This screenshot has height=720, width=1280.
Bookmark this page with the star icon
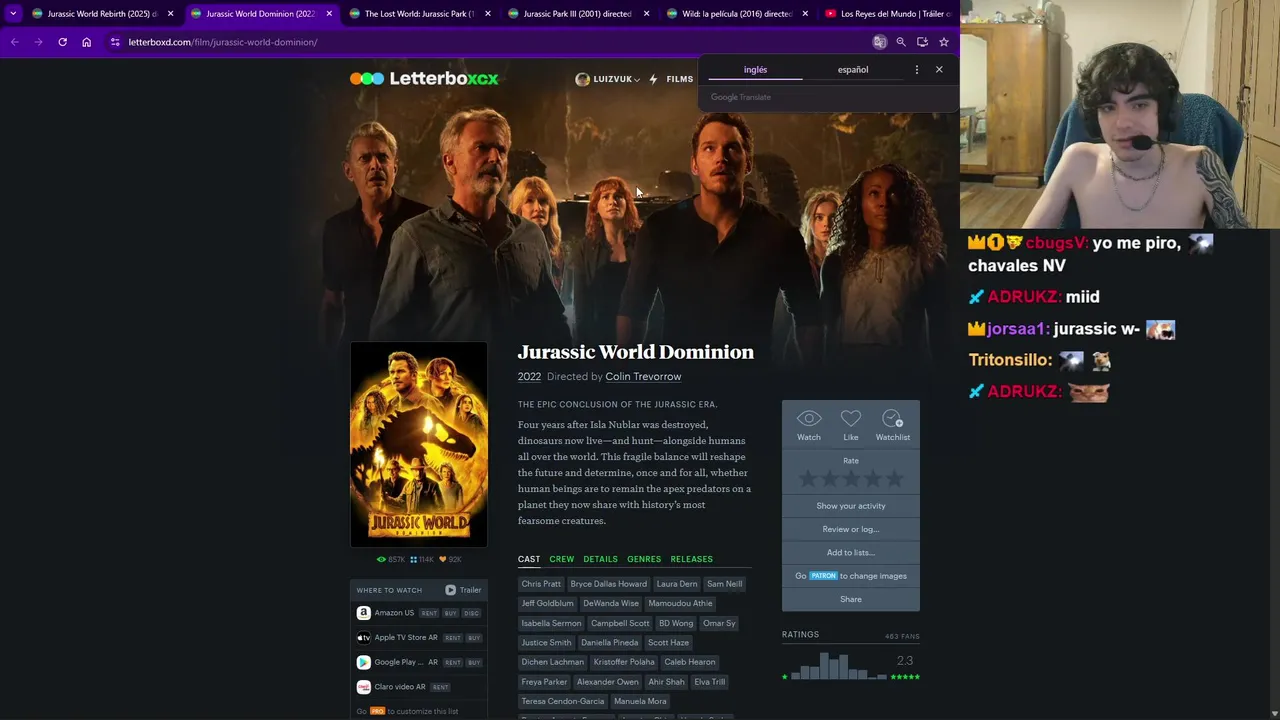pyautogui.click(x=943, y=42)
